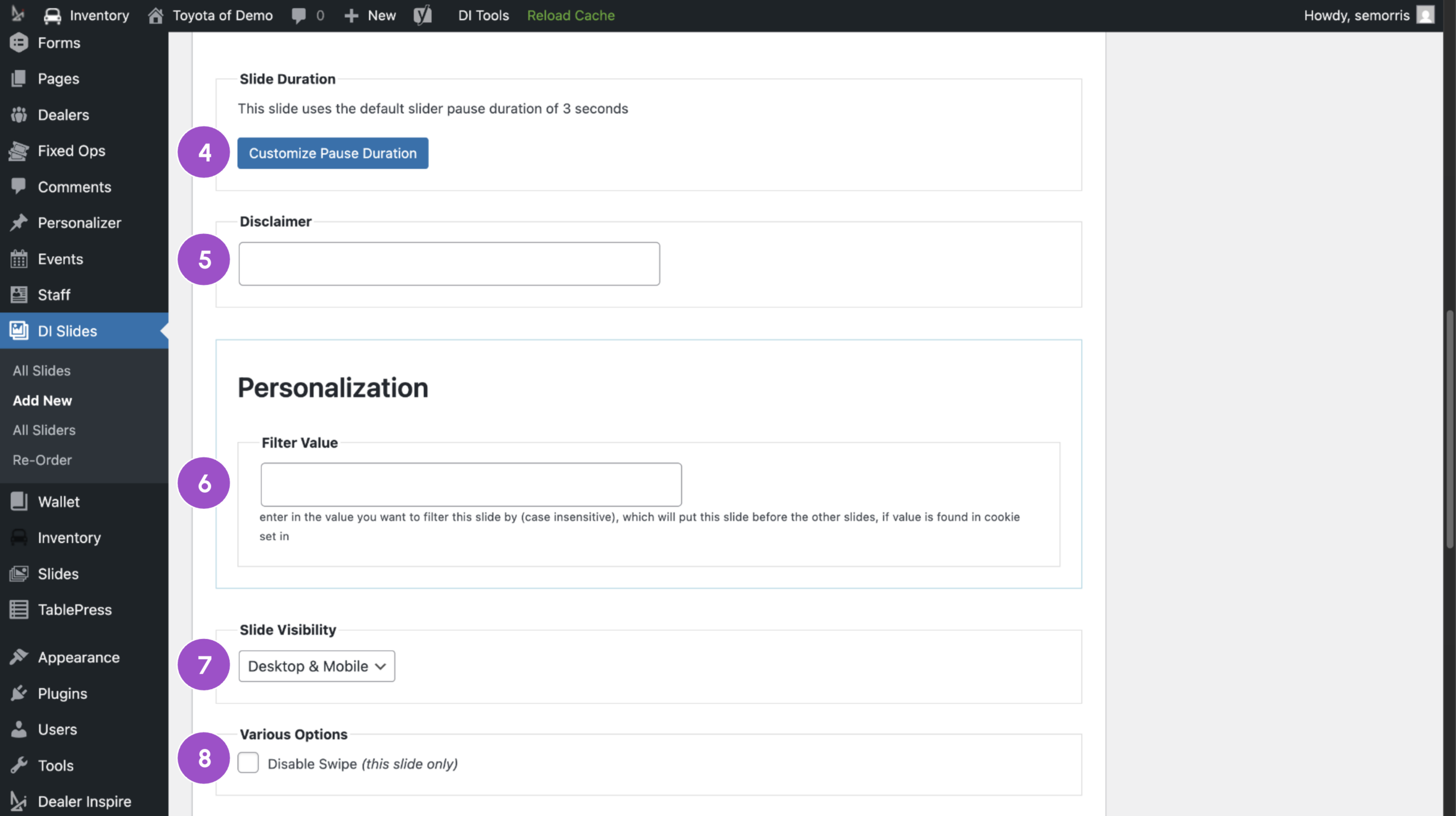This screenshot has width=1456, height=816.
Task: Click the user avatar next to Howdy, semorris
Action: click(x=1425, y=15)
